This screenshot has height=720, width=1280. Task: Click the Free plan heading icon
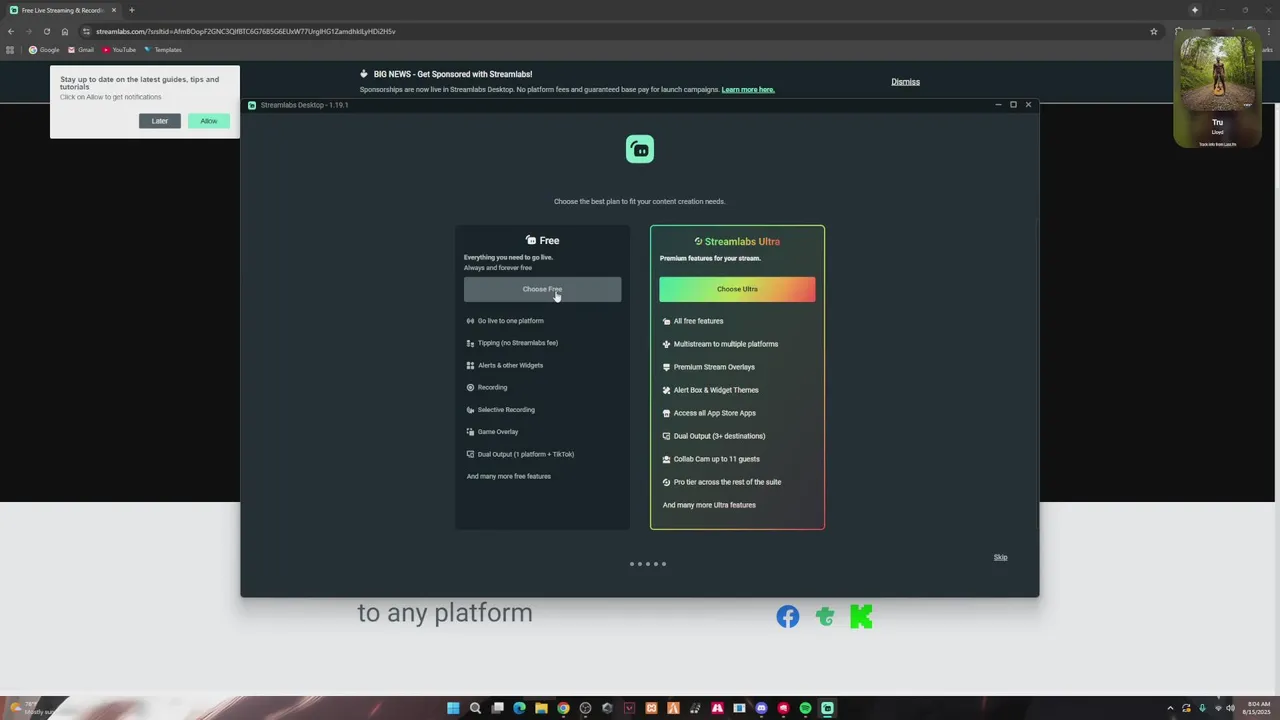coord(531,240)
